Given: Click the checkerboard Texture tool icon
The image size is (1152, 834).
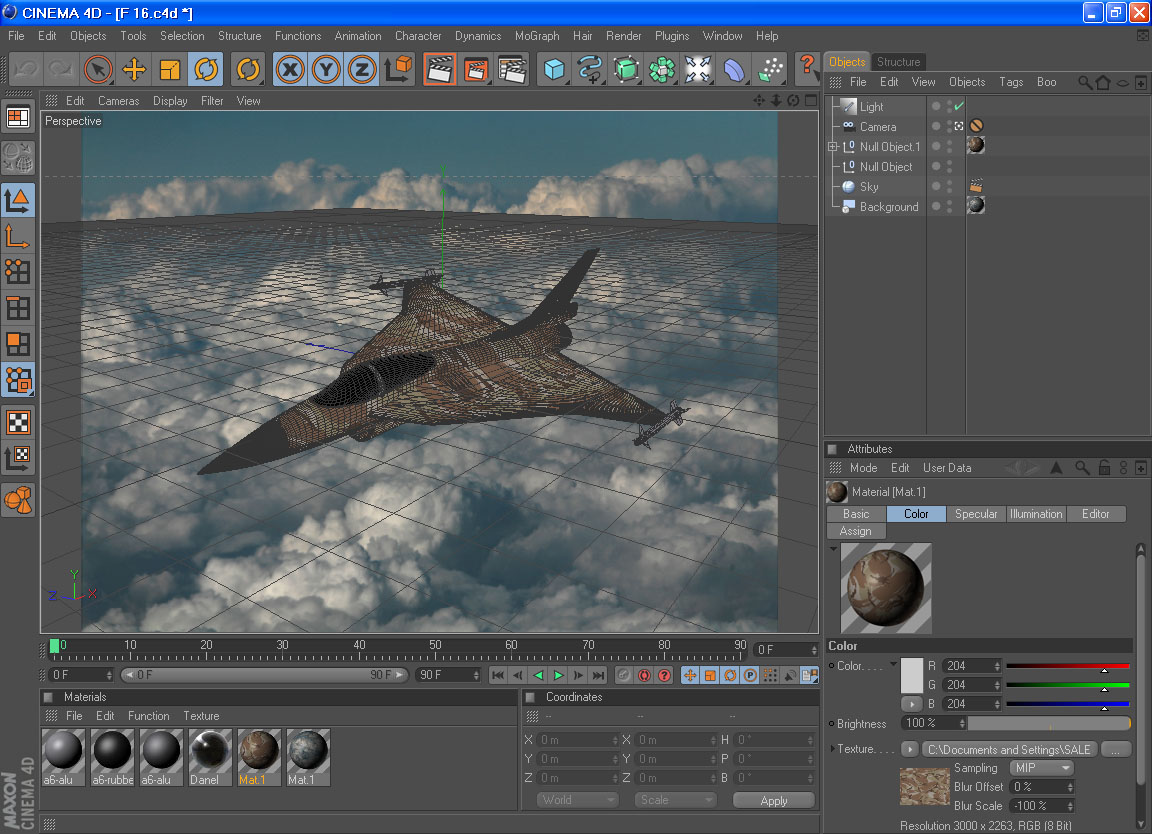Looking at the screenshot, I should pyautogui.click(x=18, y=422).
